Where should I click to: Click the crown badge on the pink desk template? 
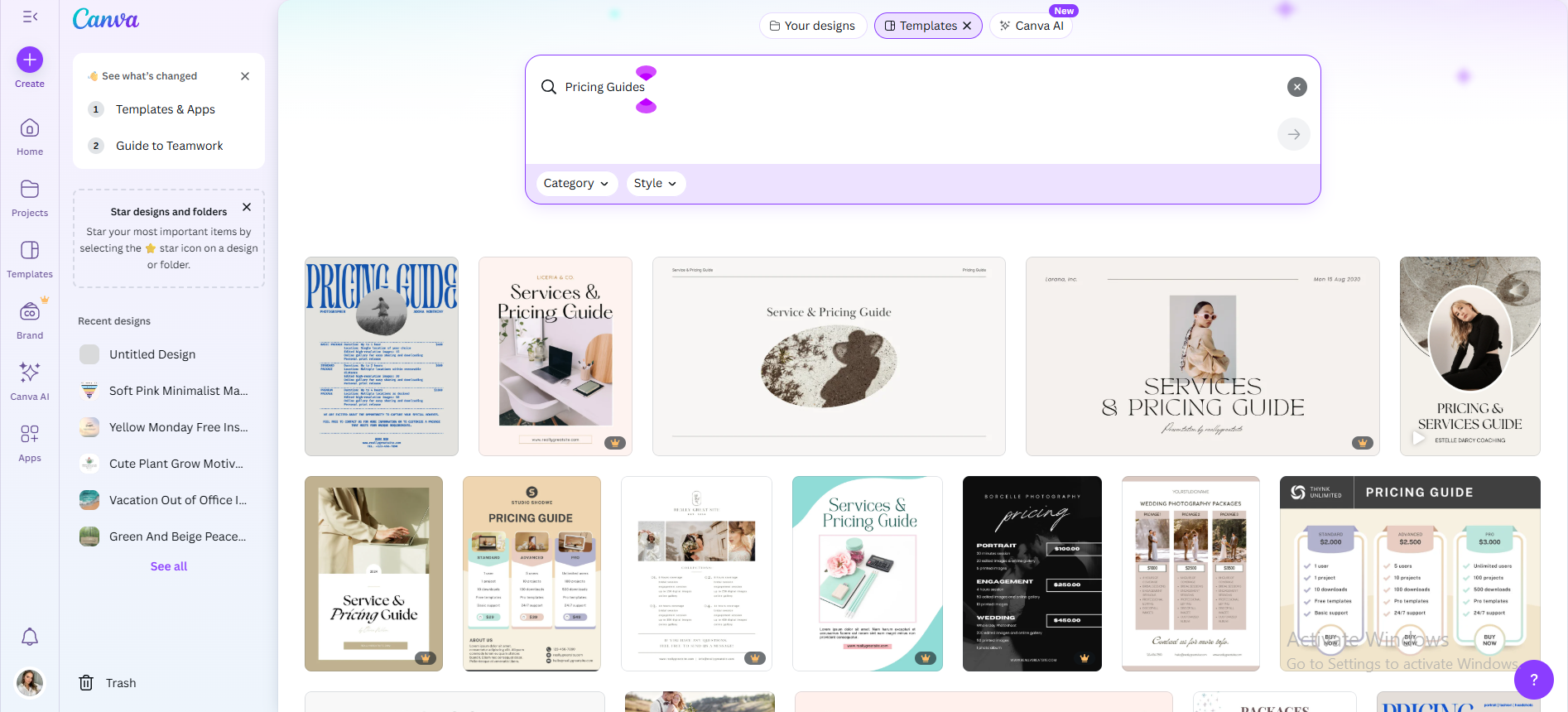(x=615, y=443)
